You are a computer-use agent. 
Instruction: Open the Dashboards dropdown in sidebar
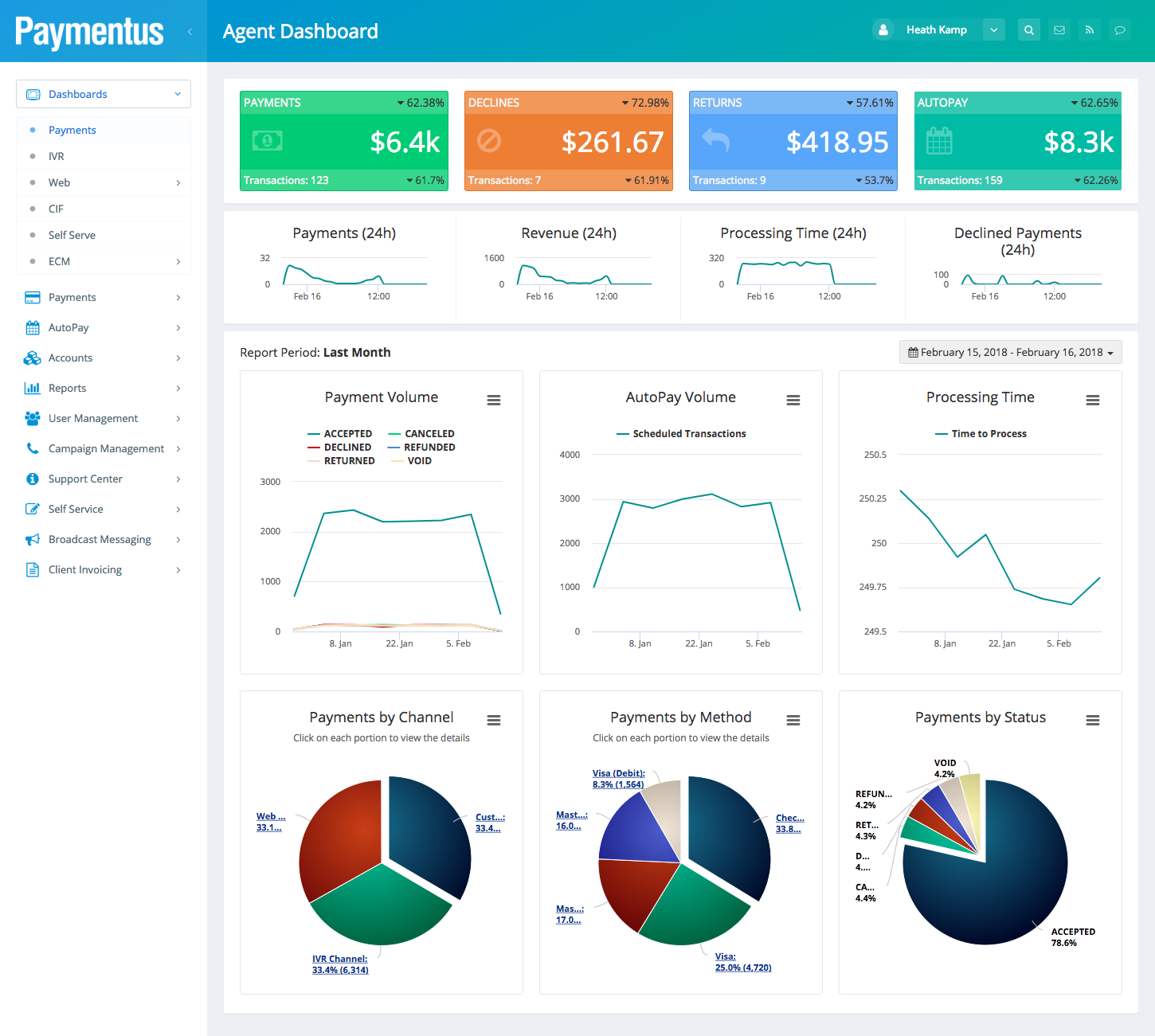(104, 94)
